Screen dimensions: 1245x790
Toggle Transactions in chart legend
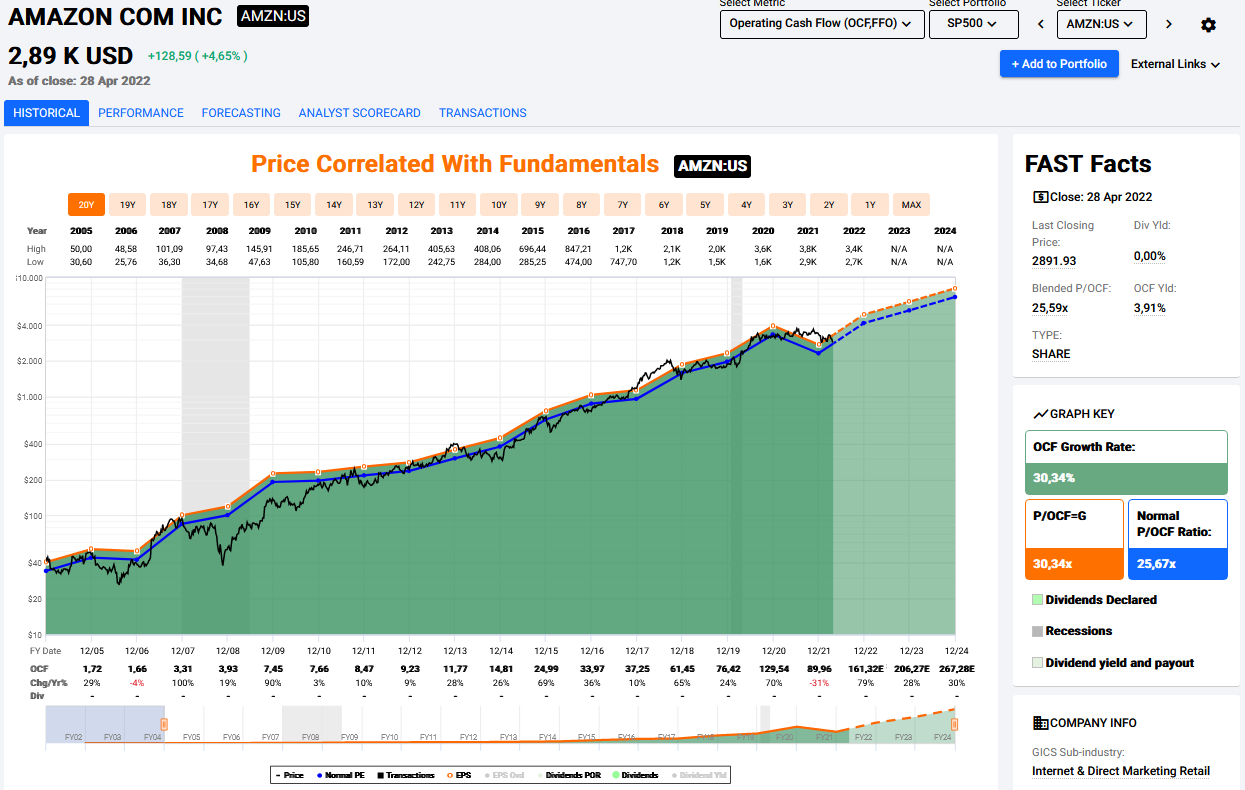coord(406,775)
